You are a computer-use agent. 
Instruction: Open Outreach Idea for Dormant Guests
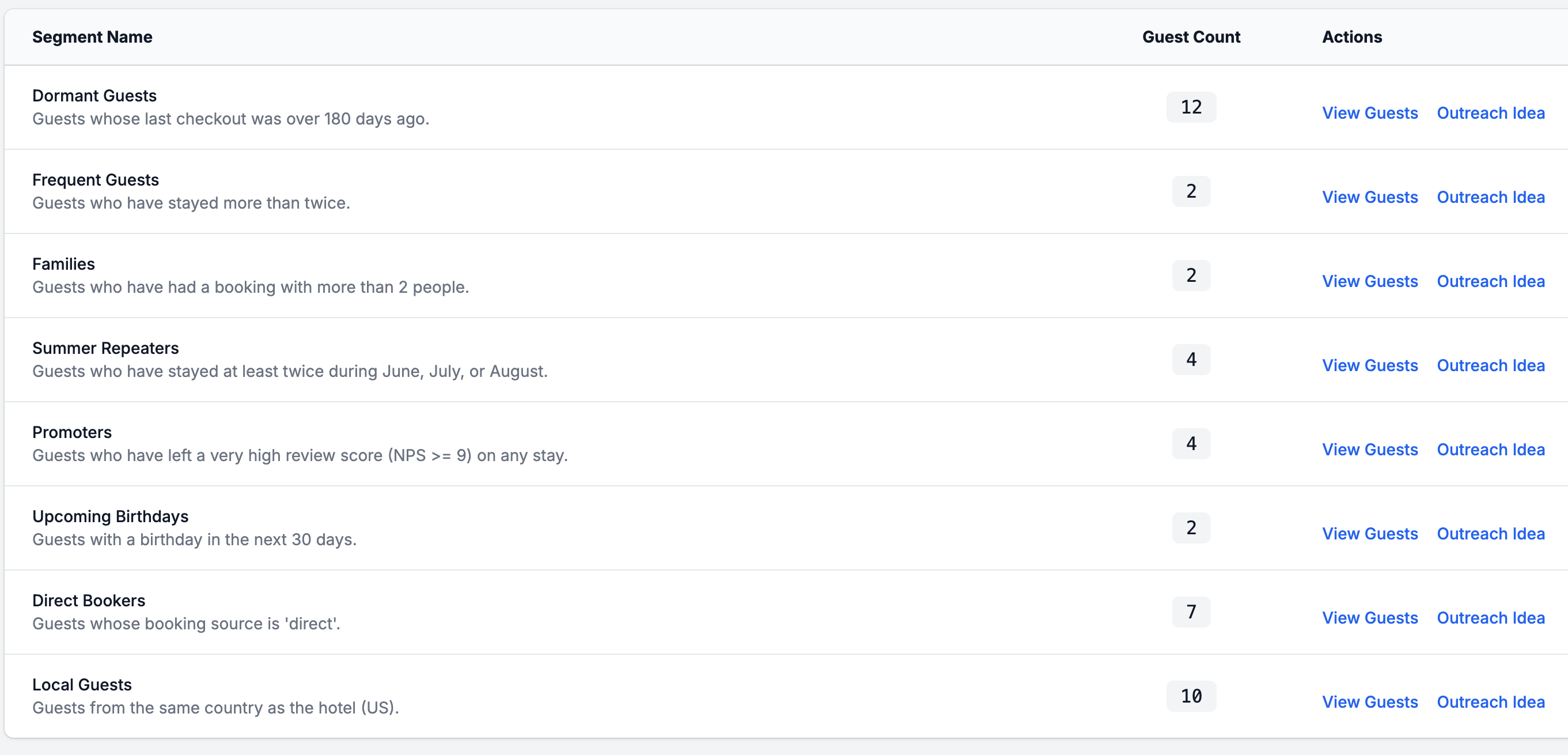click(1491, 113)
